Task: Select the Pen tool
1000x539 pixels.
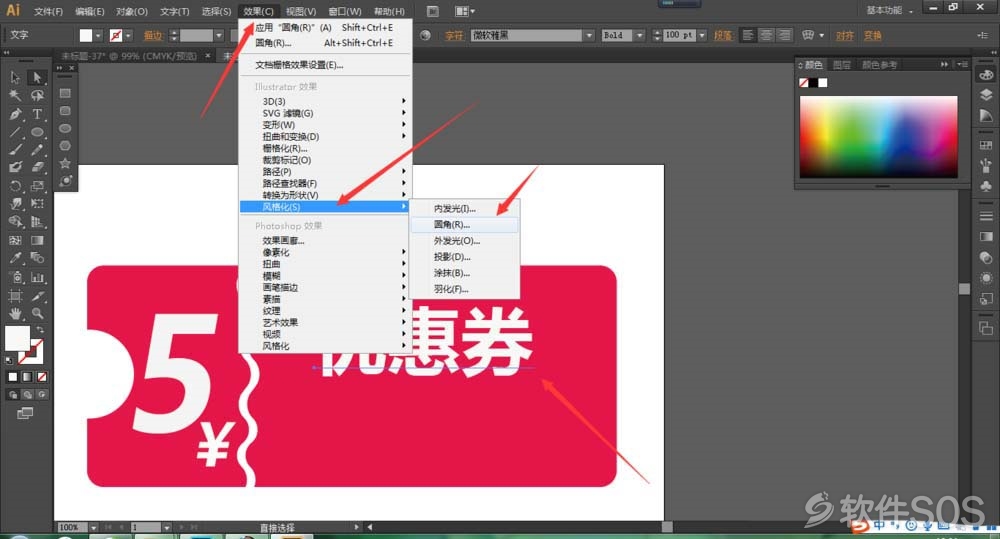Action: coord(15,114)
